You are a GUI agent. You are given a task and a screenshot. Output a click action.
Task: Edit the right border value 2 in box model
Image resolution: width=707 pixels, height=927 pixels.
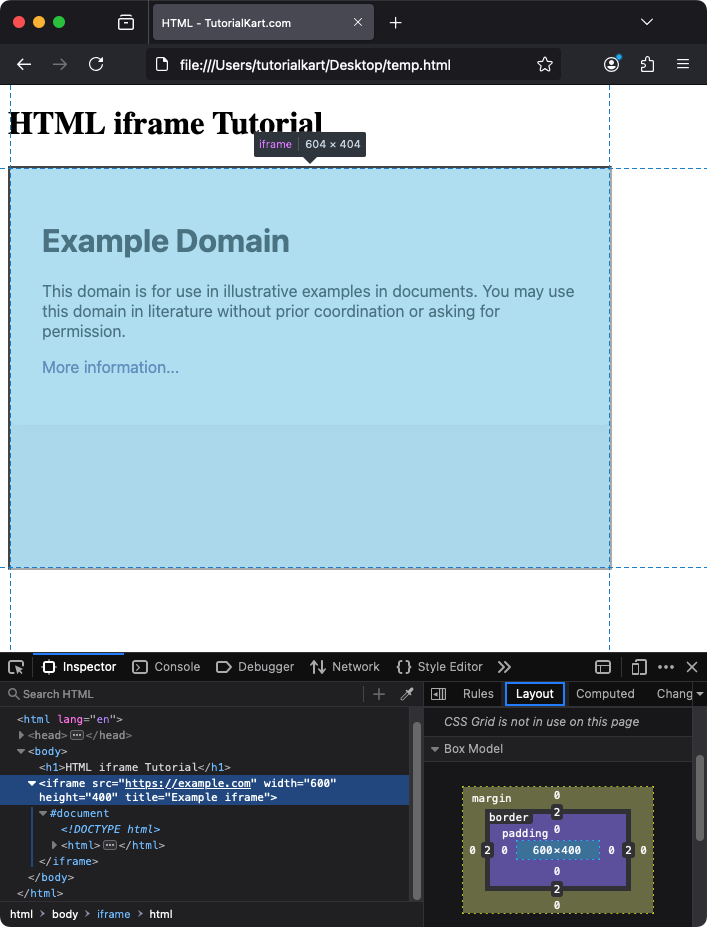[x=628, y=850]
